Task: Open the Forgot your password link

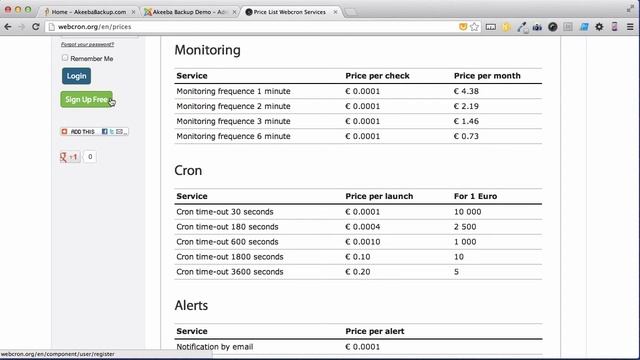Action: click(x=87, y=44)
